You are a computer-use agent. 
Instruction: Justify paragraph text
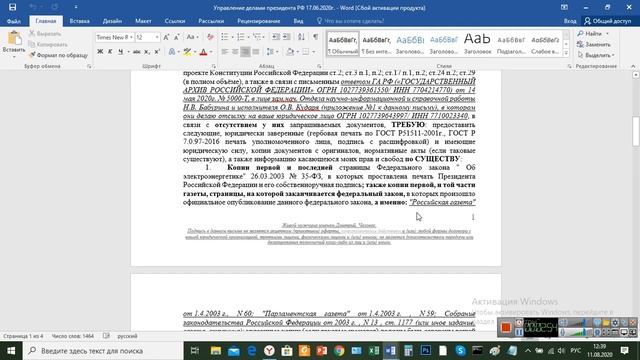click(x=256, y=52)
